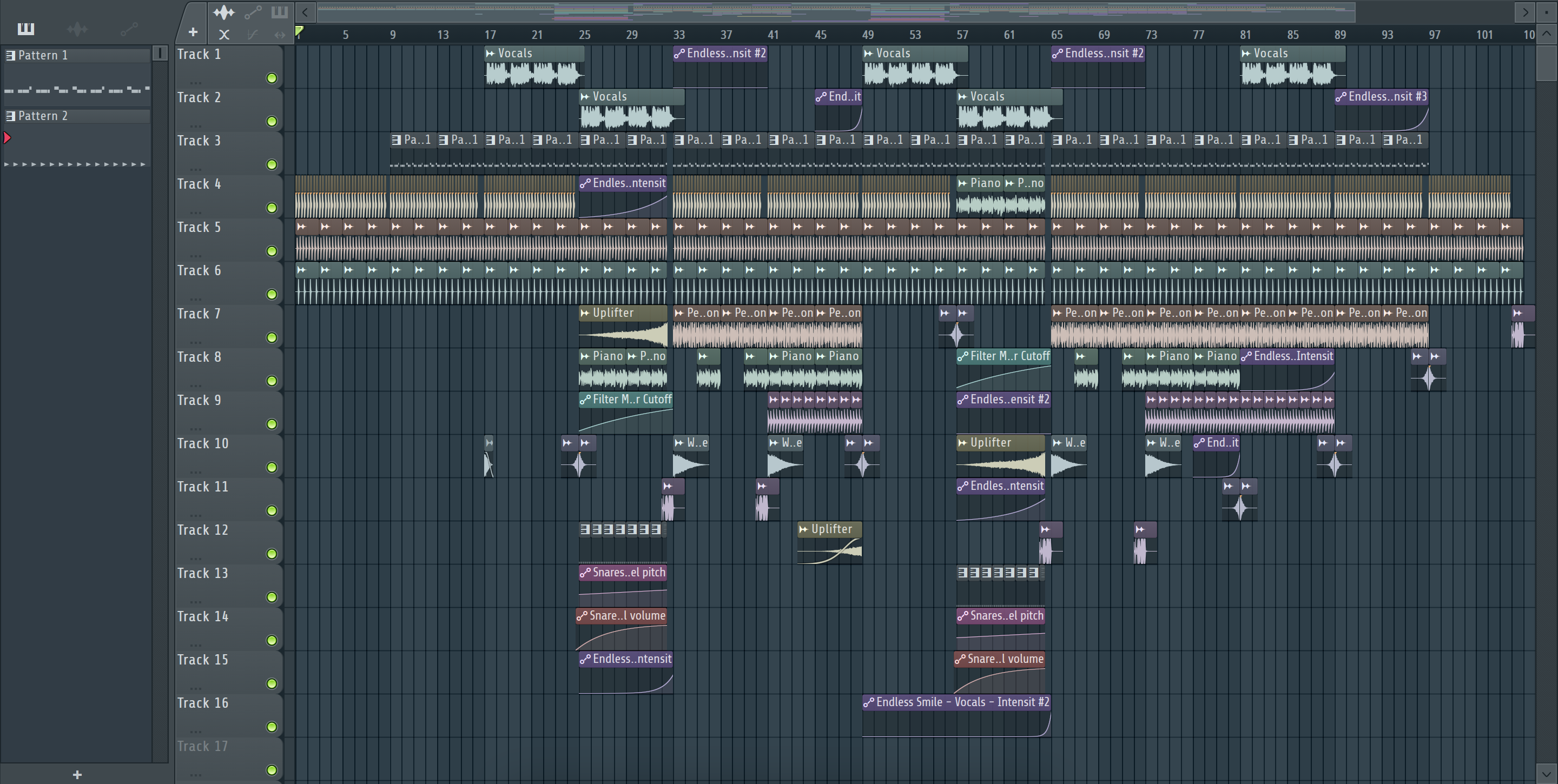Click bar 65 on the timeline ruler
This screenshot has height=784, width=1558.
(1057, 35)
